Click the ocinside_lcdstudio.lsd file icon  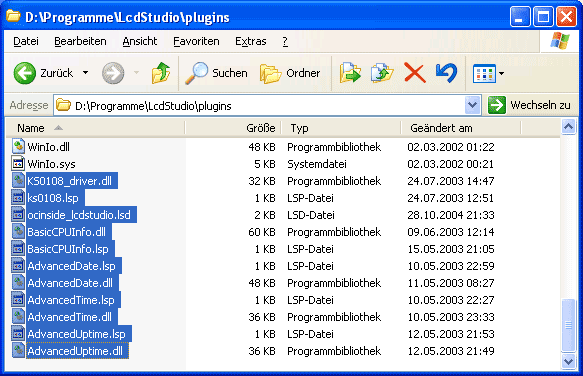pyautogui.click(x=18, y=215)
